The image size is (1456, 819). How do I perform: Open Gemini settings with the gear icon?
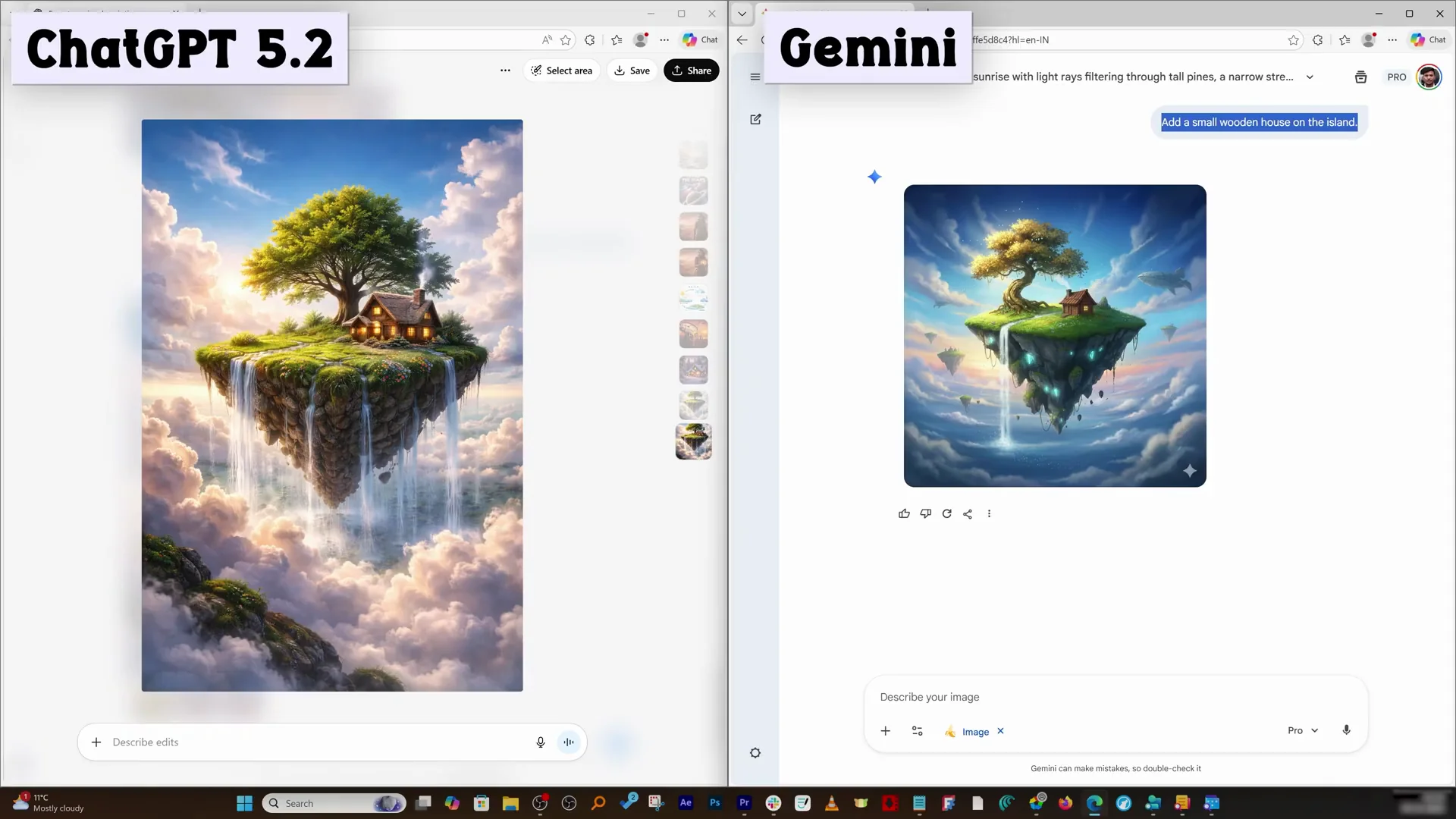(755, 752)
